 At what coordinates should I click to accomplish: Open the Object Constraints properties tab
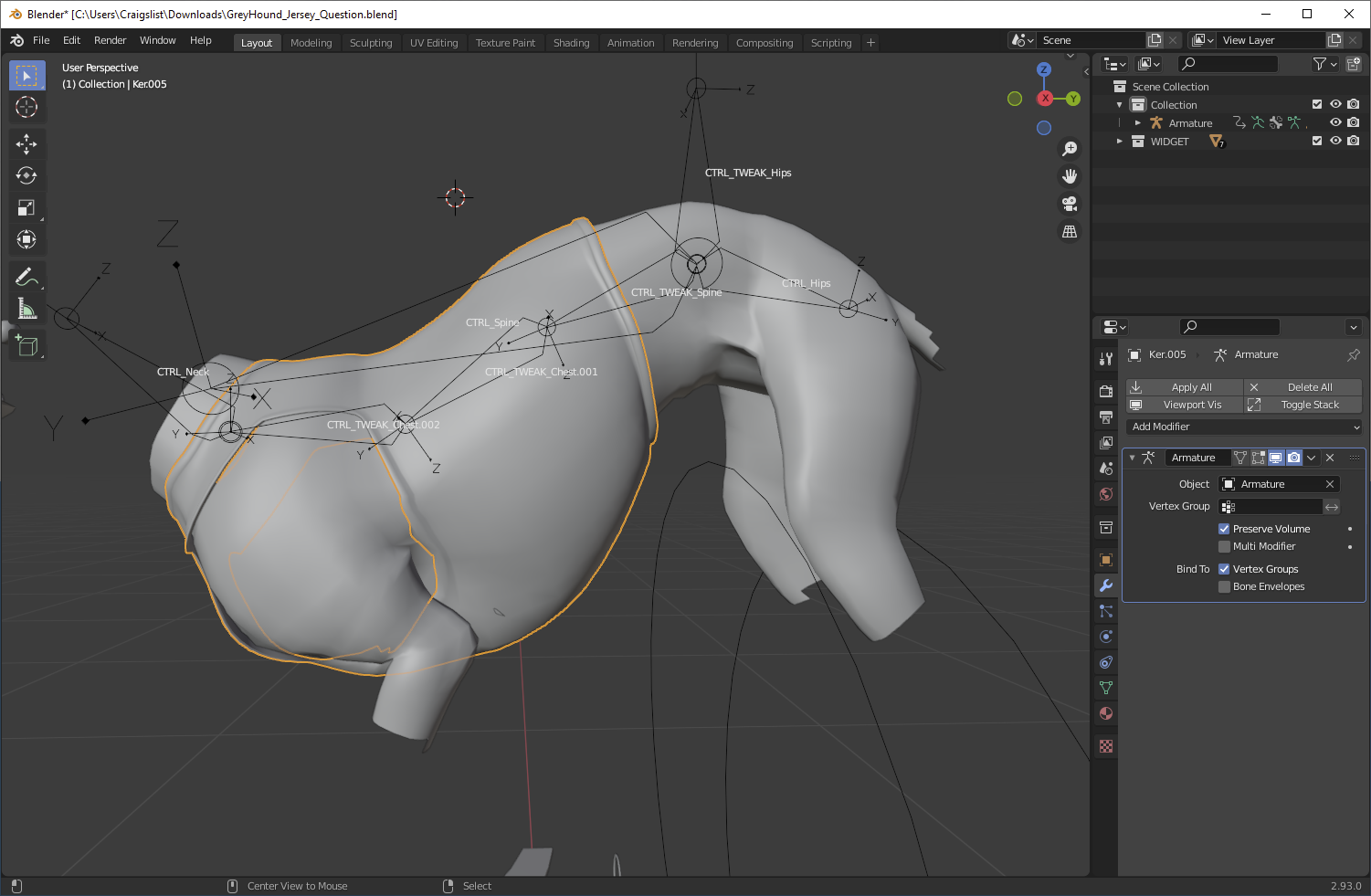[1106, 662]
